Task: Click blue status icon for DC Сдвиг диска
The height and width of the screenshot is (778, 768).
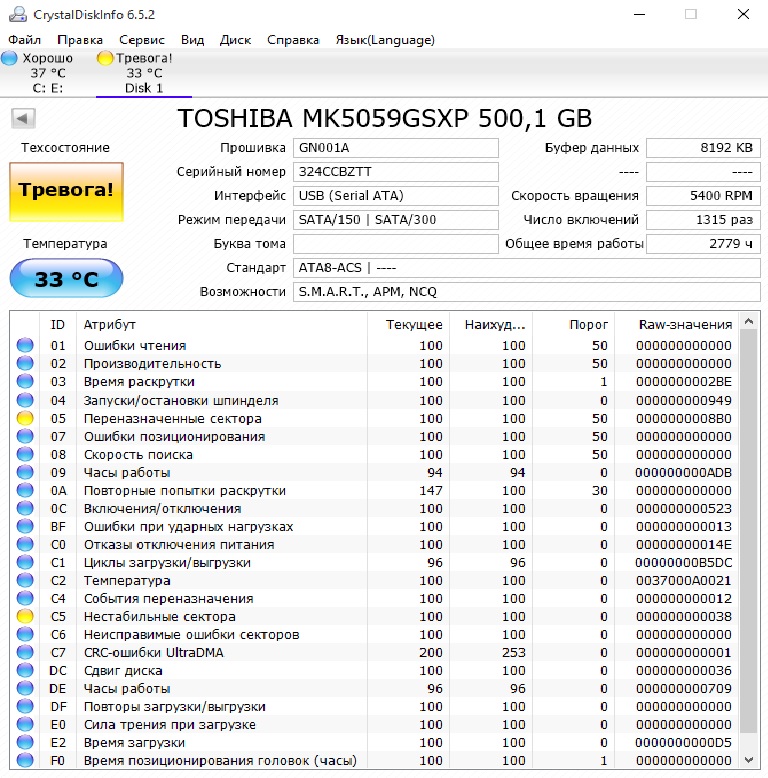Action: [x=25, y=670]
